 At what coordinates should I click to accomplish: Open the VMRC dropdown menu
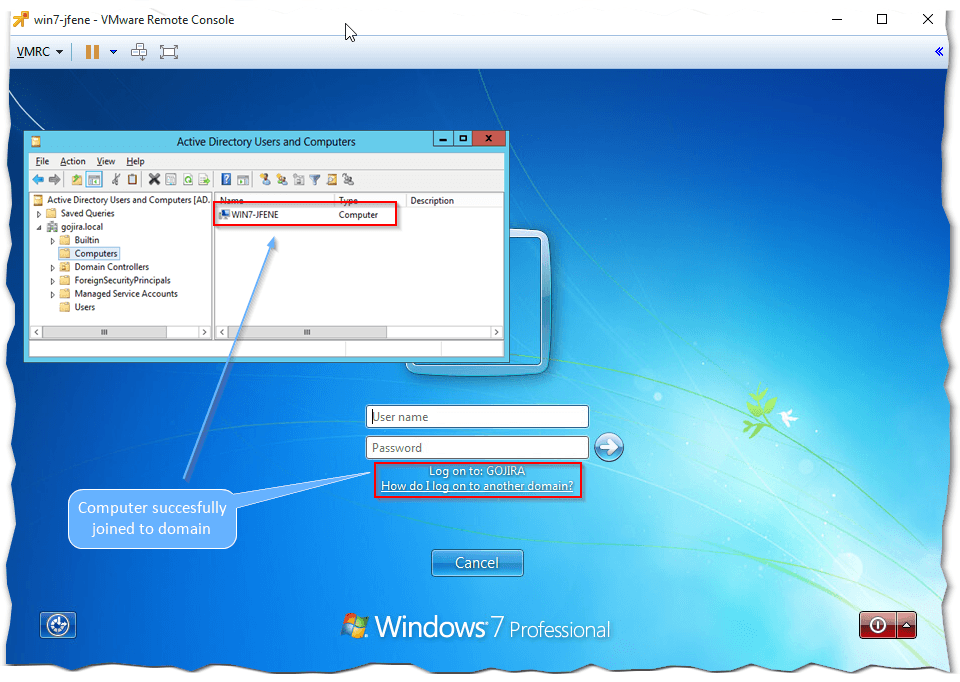(40, 52)
